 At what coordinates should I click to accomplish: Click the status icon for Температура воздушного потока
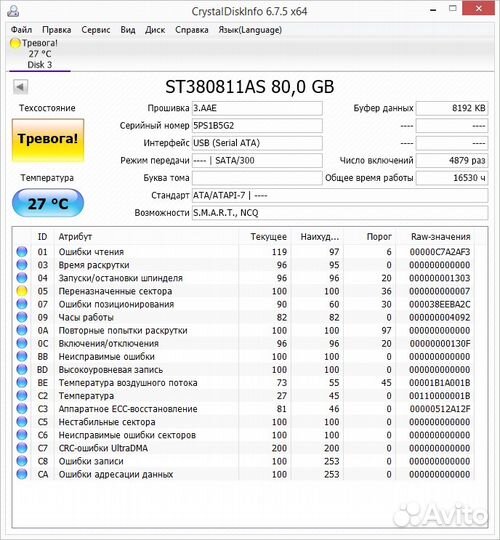coord(22,382)
